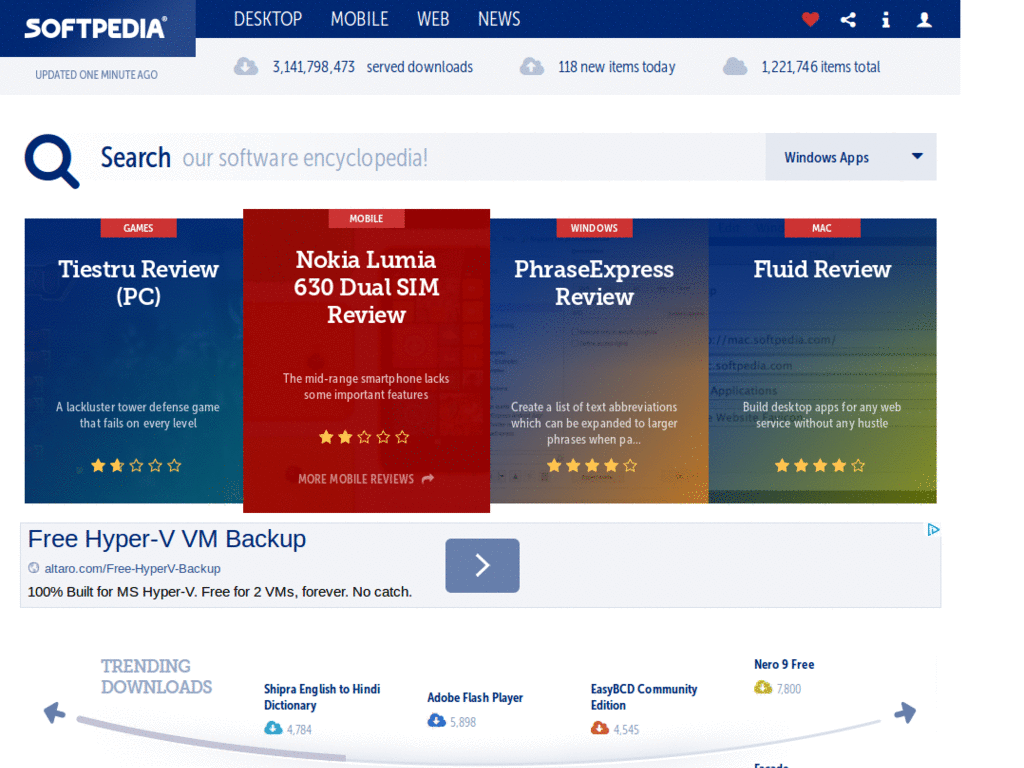Click the cloud icon beside served downloads count
The width and height of the screenshot is (1024, 768).
tap(245, 66)
